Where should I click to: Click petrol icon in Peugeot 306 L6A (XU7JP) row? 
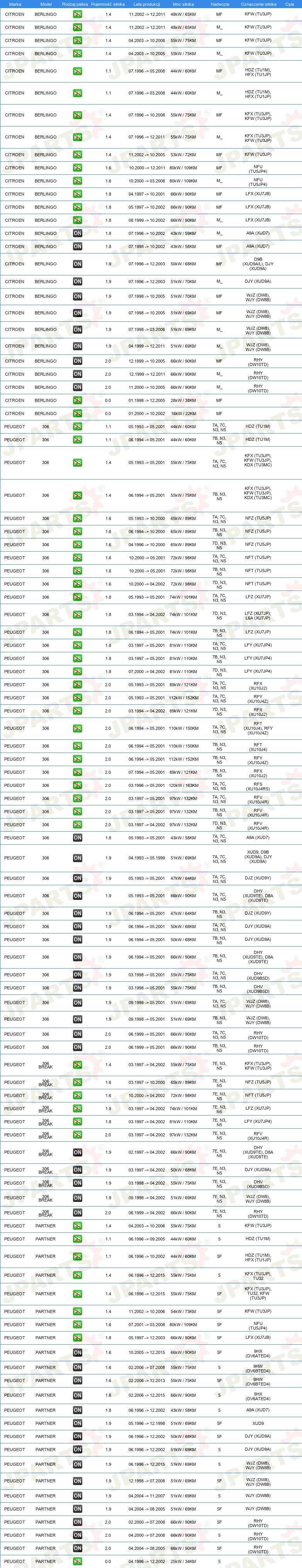[77, 615]
